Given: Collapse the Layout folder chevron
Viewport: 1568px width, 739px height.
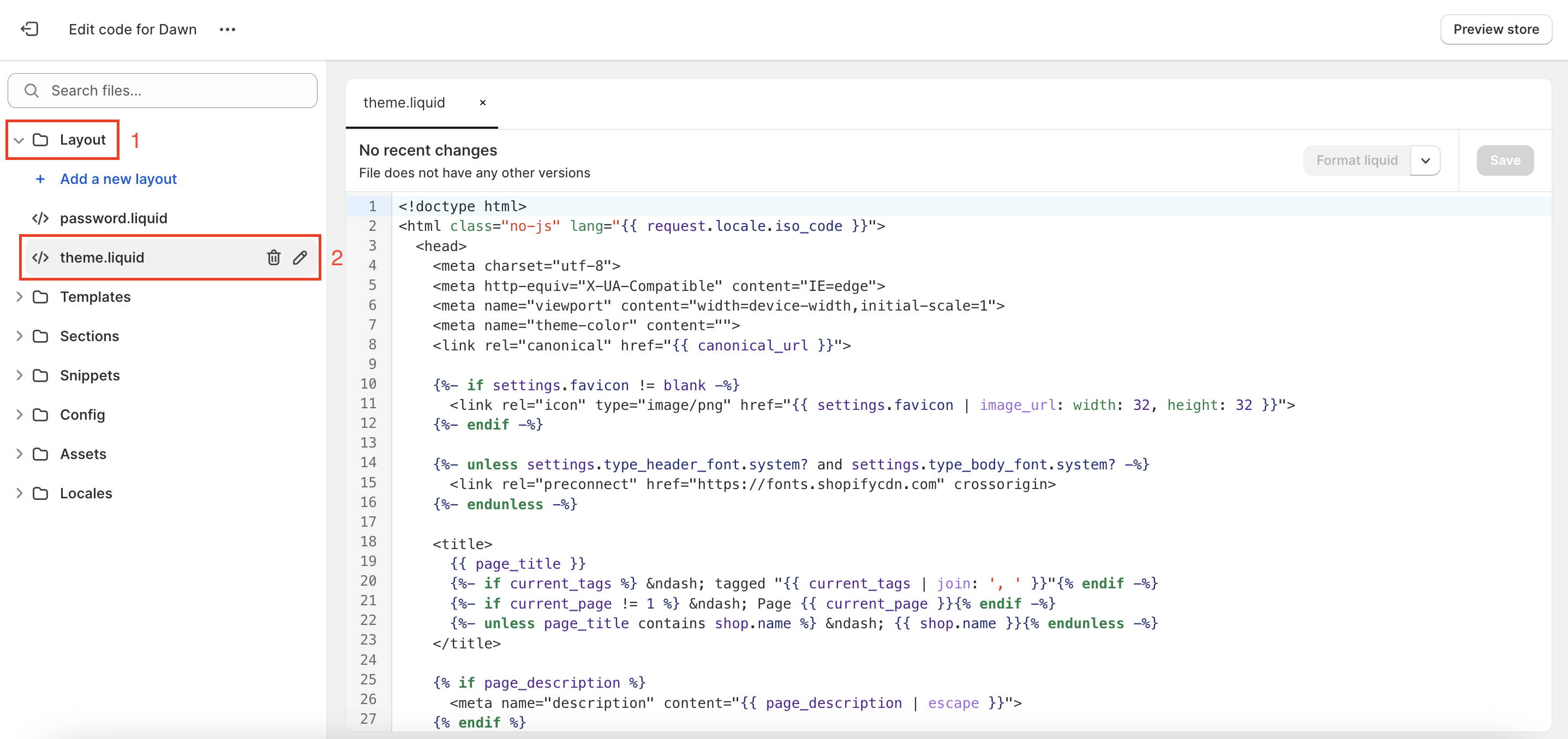Looking at the screenshot, I should 19,140.
